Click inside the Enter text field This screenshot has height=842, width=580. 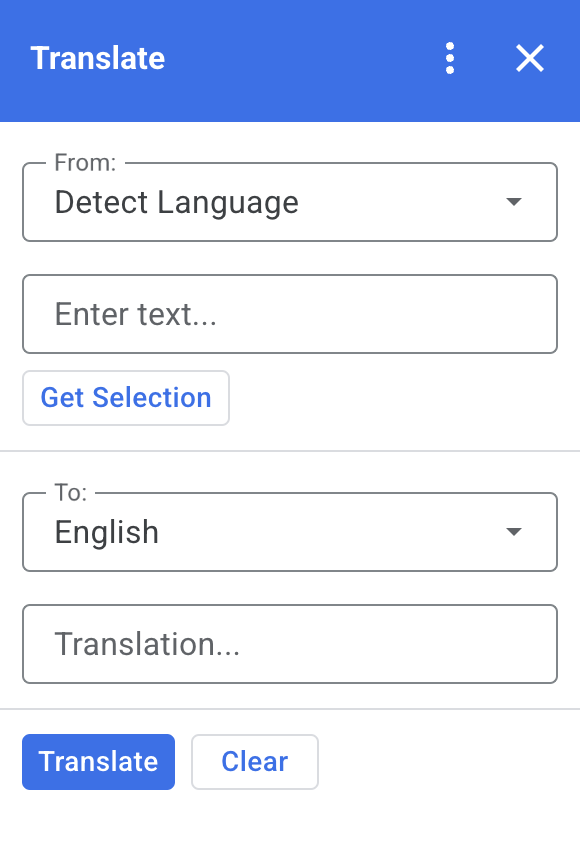point(290,314)
